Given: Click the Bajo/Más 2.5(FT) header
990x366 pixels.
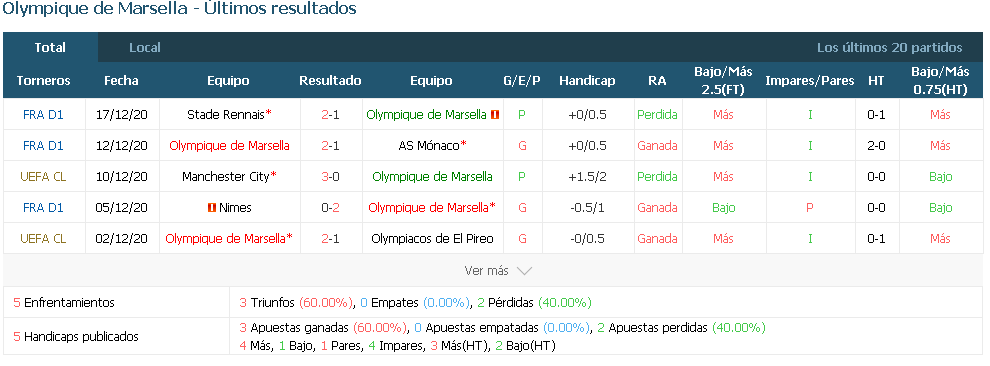Looking at the screenshot, I should 722,81.
